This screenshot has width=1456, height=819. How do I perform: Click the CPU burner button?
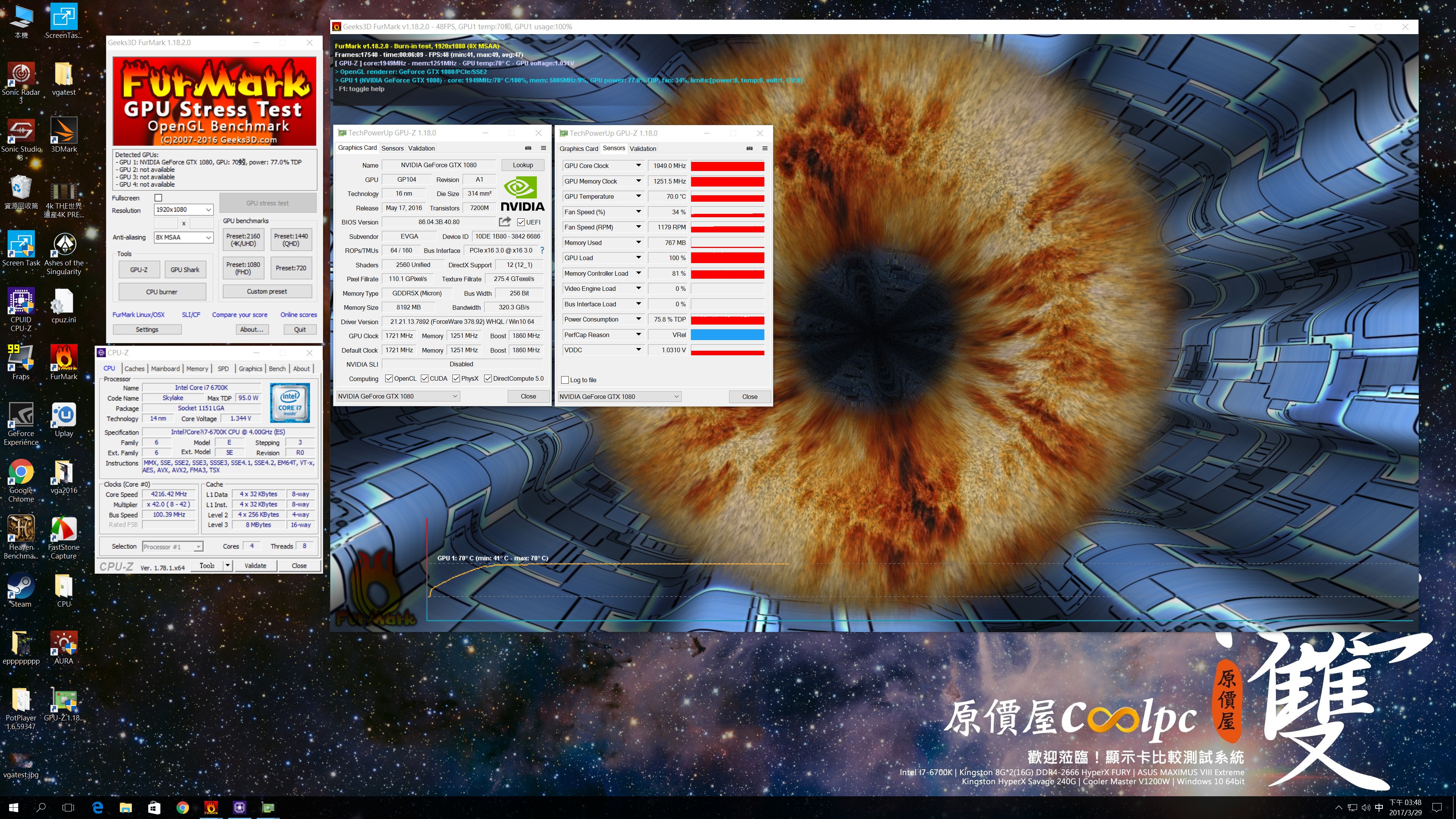coord(162,292)
